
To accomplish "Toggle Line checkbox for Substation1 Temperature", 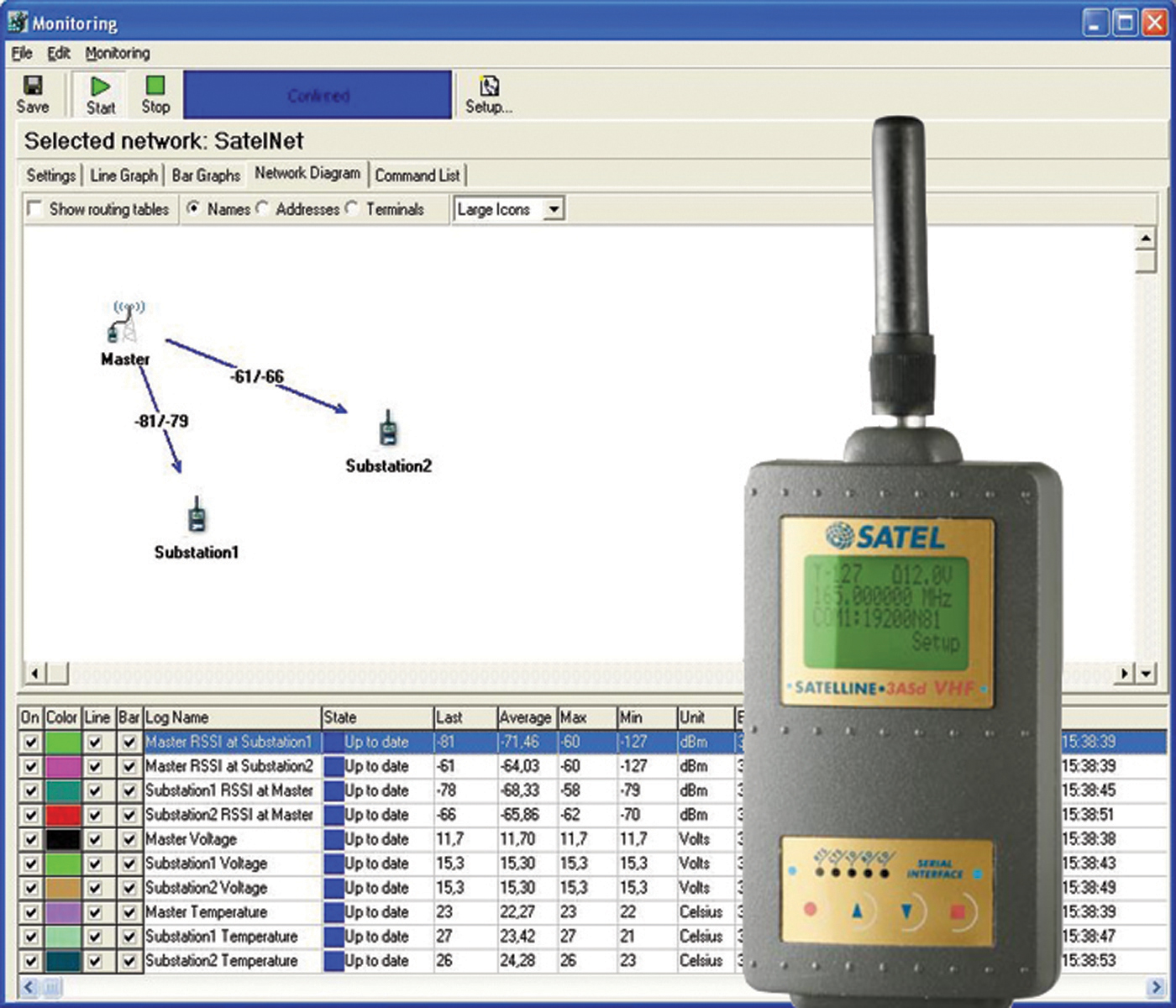I will [x=95, y=937].
